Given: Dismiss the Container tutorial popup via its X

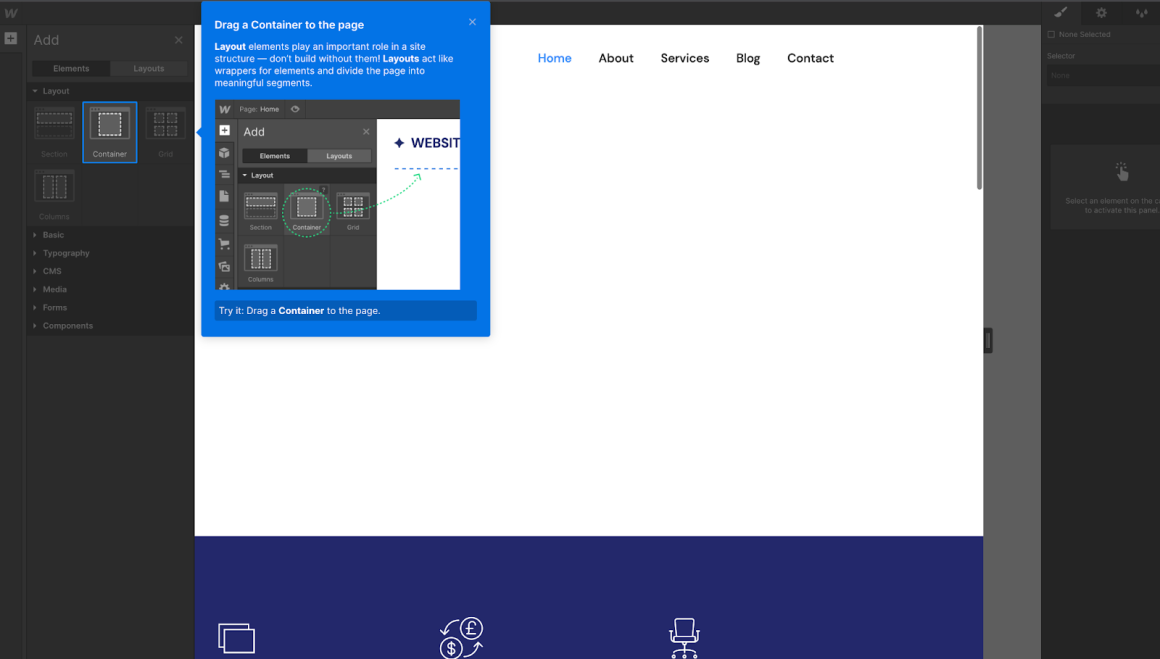Looking at the screenshot, I should [472, 20].
